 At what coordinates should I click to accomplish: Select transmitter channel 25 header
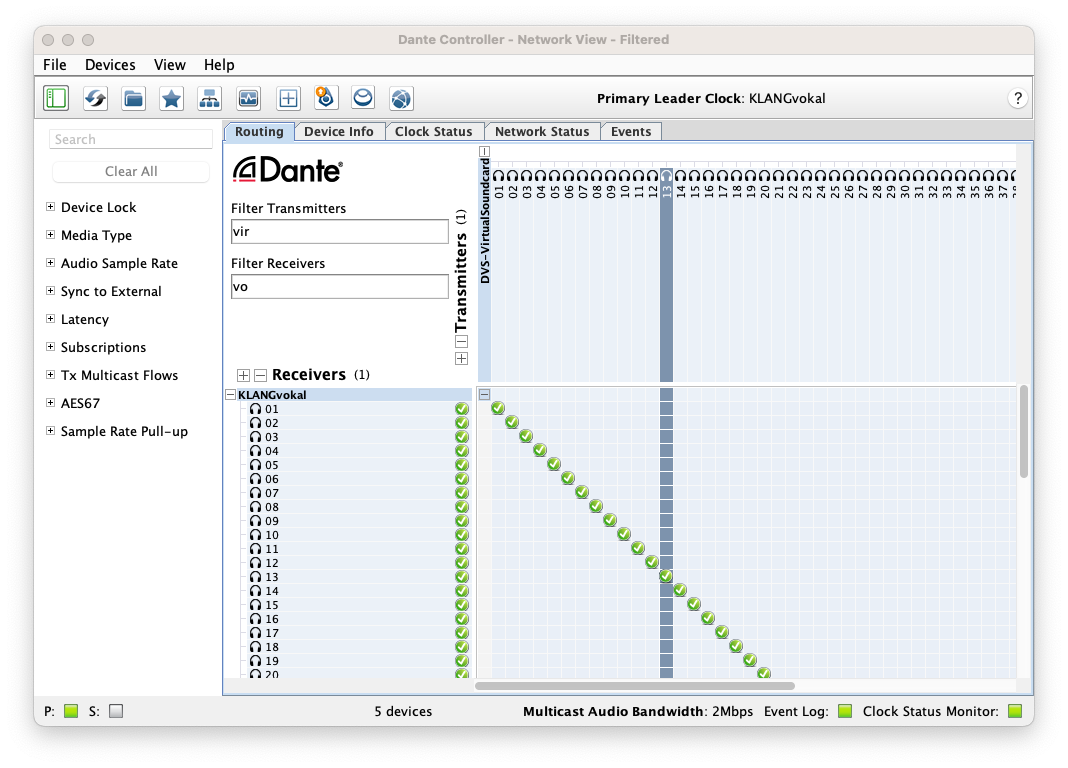click(x=834, y=184)
